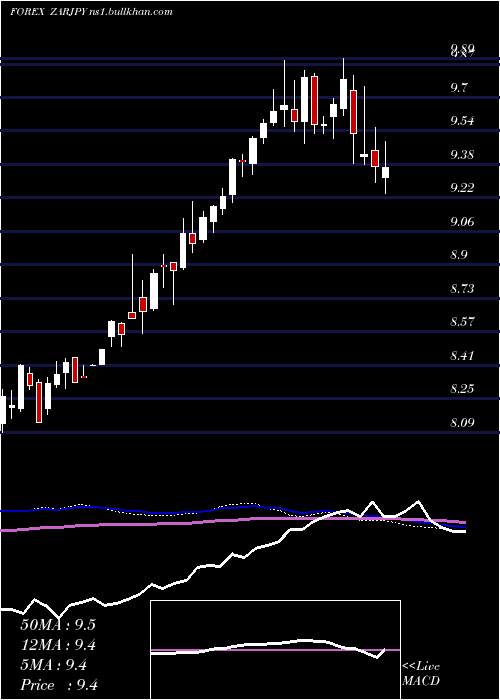Click the 12MA : 9.4 value

pyautogui.click(x=58, y=645)
